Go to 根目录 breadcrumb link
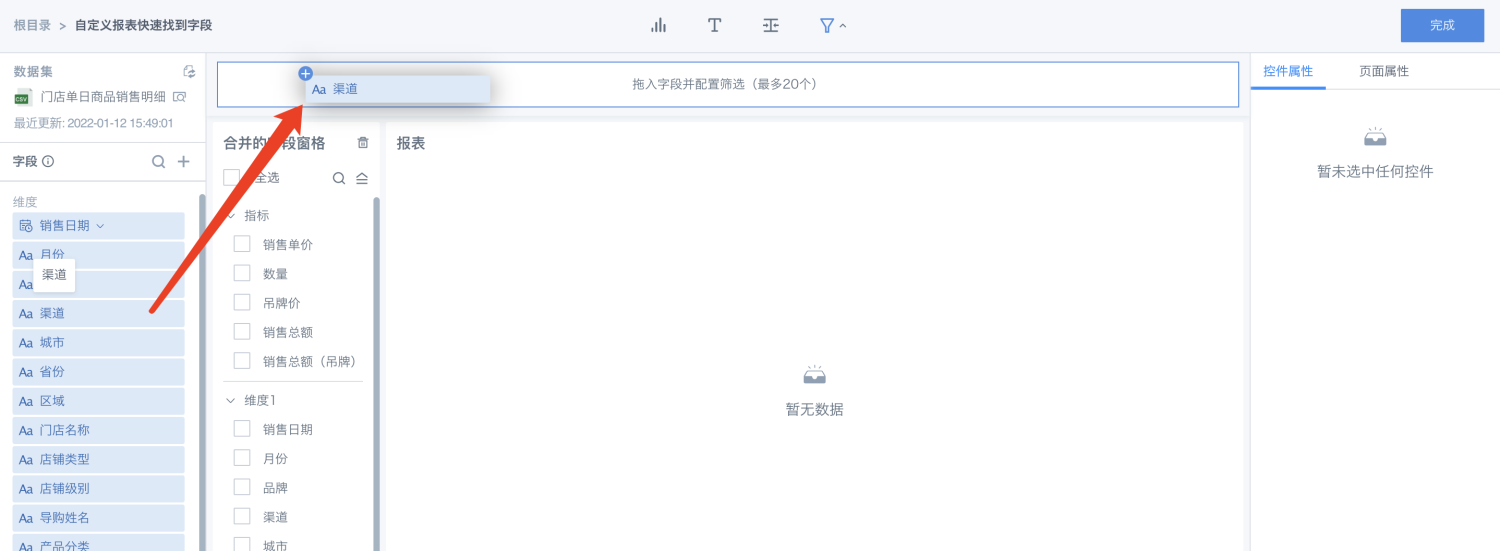Viewport: 1500px width, 551px height. 32,26
